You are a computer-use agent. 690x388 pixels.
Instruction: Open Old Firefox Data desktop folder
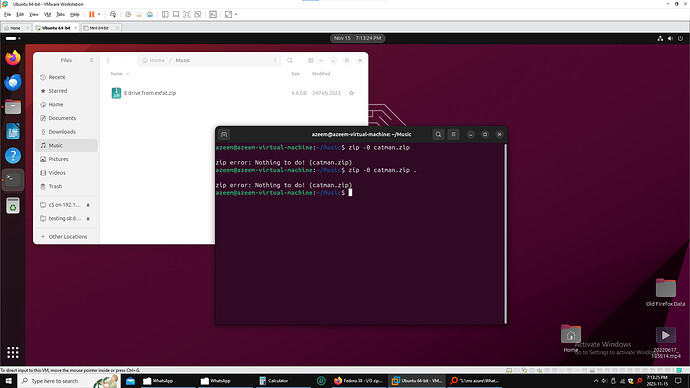[665, 292]
